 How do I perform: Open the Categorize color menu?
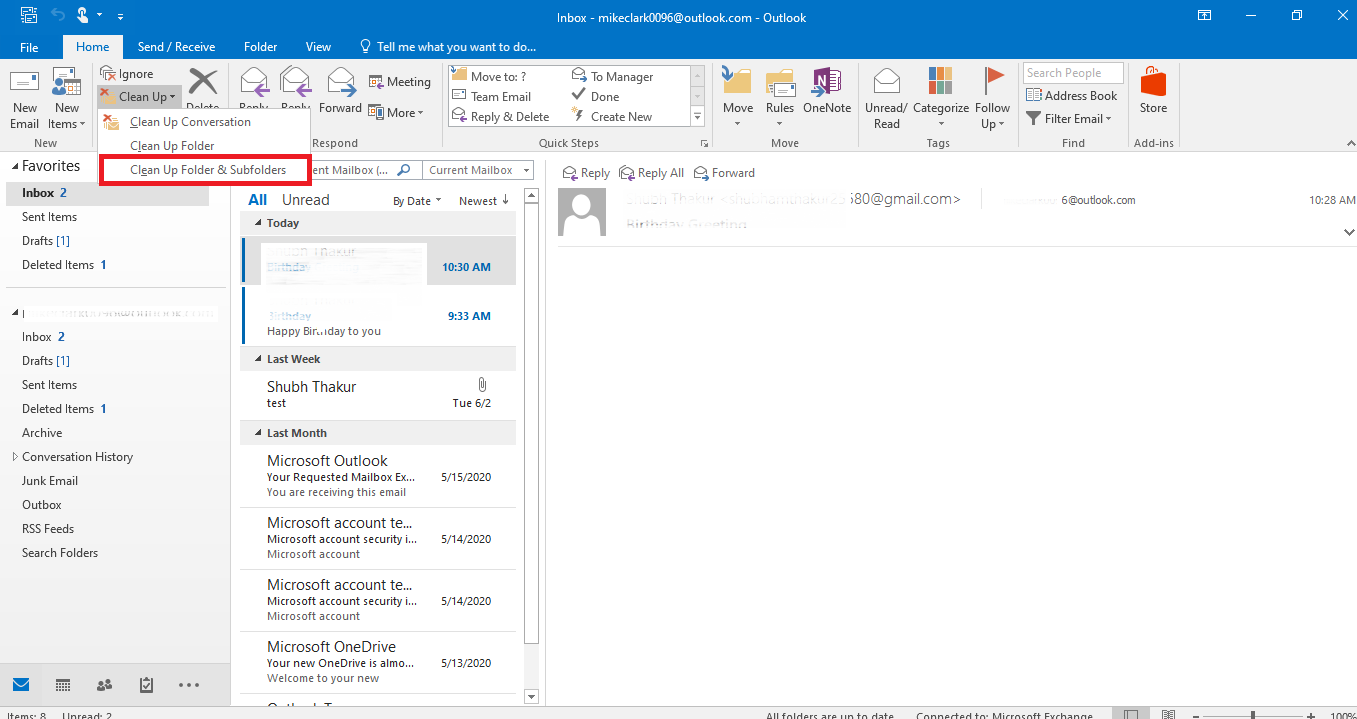(941, 99)
